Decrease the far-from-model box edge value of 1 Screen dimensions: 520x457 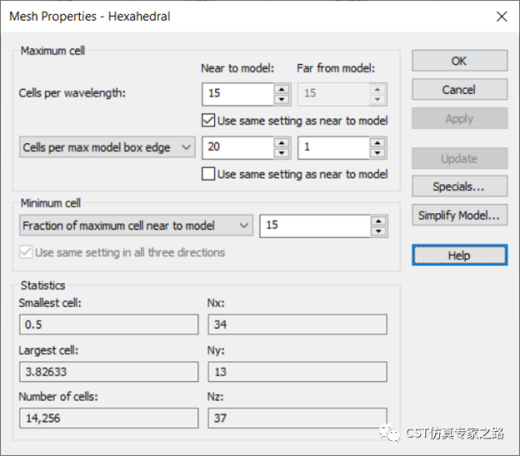click(378, 153)
